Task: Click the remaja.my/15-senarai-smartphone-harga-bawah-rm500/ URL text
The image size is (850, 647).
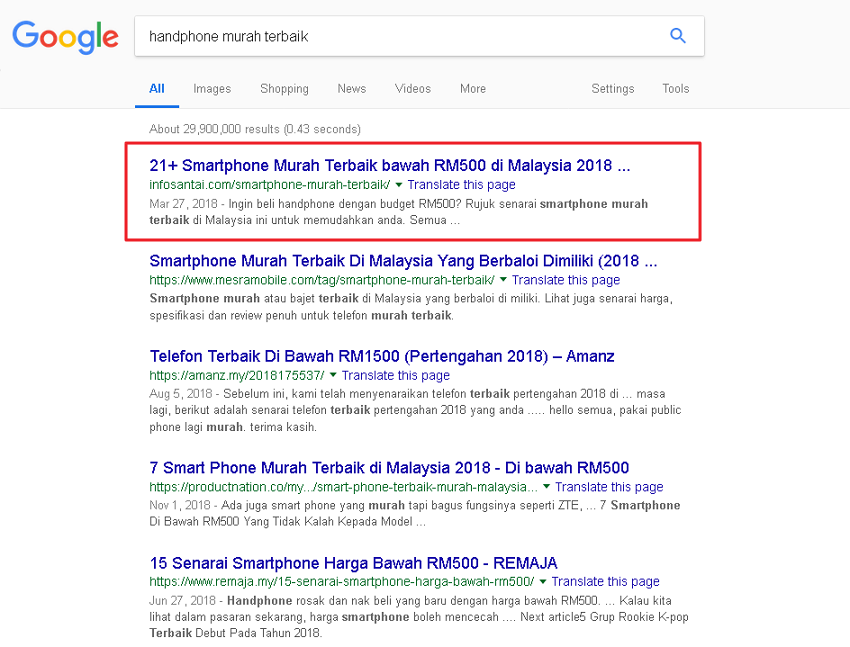Action: coord(342,581)
